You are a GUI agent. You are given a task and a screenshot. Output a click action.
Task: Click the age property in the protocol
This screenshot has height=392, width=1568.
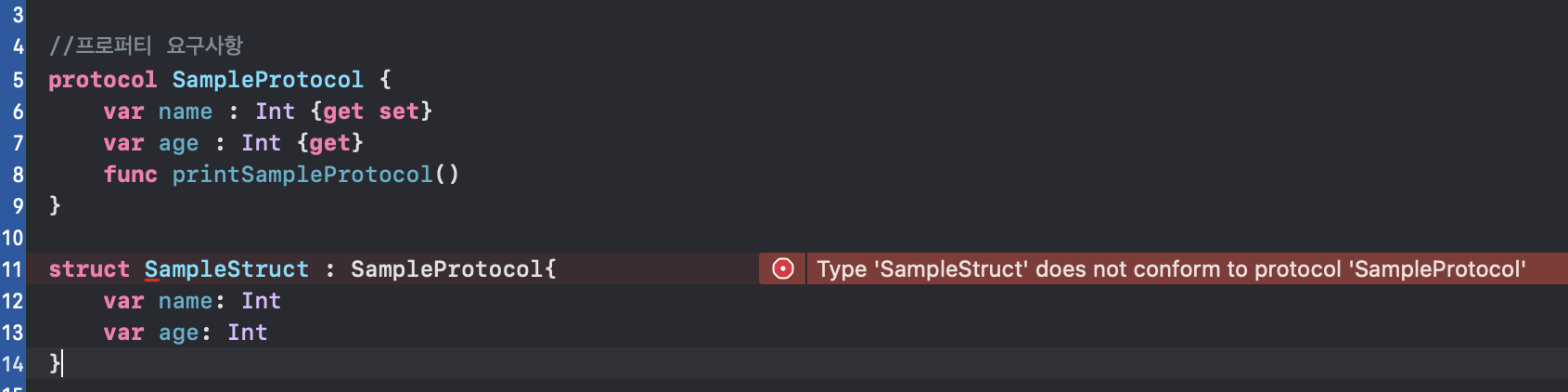point(178,143)
